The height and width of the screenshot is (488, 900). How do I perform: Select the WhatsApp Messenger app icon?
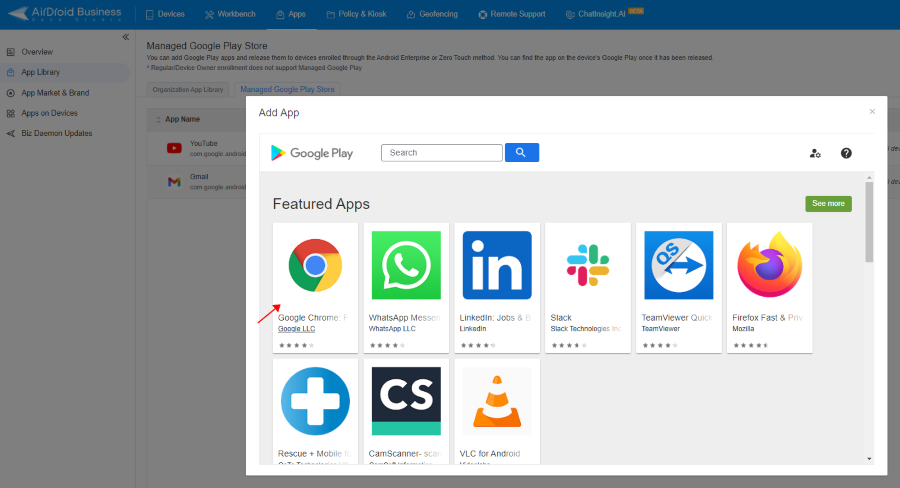pos(406,265)
